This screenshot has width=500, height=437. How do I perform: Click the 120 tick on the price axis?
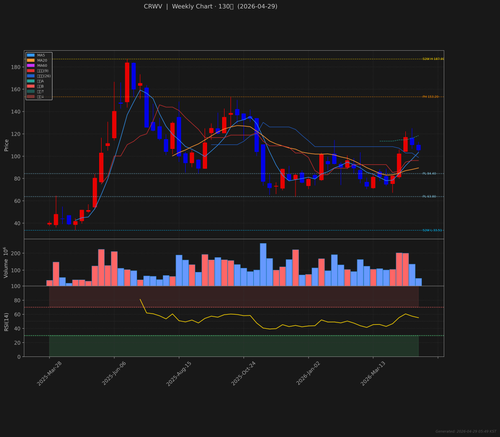16,134
